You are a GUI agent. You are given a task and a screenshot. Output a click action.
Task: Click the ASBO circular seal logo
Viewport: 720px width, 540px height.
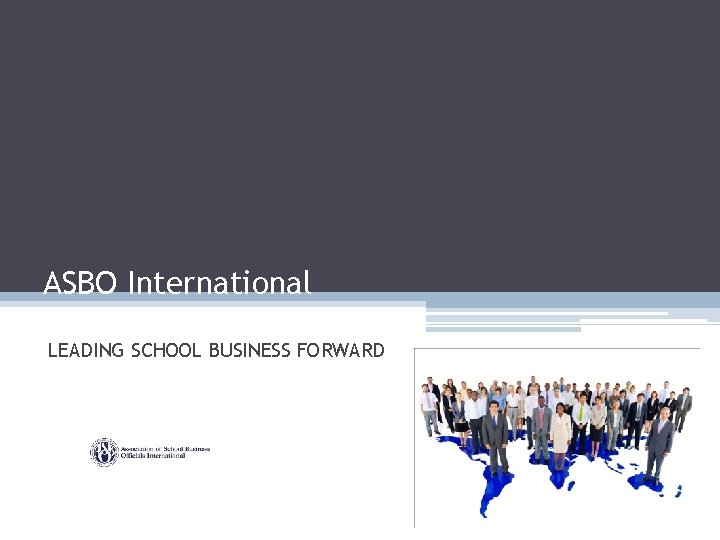click(104, 452)
